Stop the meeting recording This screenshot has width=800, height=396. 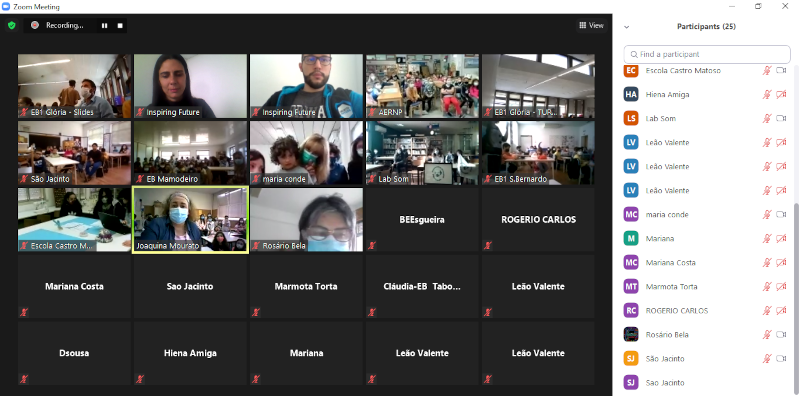(120, 26)
